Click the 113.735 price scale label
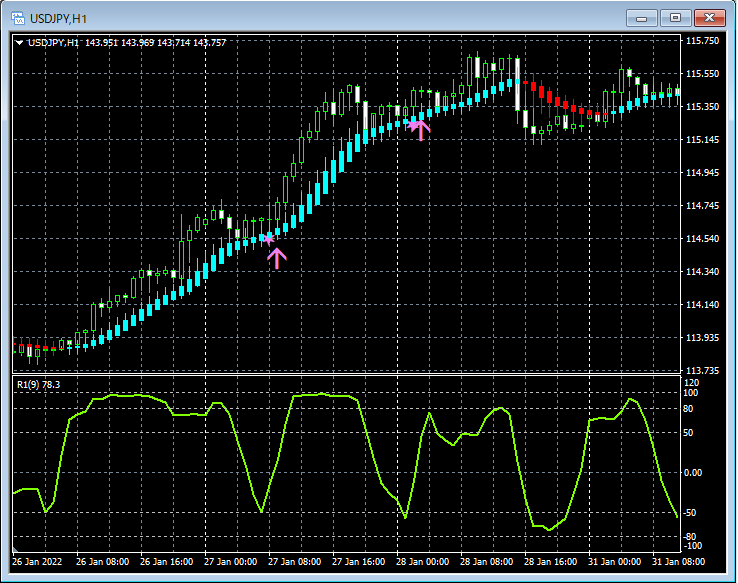 pos(702,371)
